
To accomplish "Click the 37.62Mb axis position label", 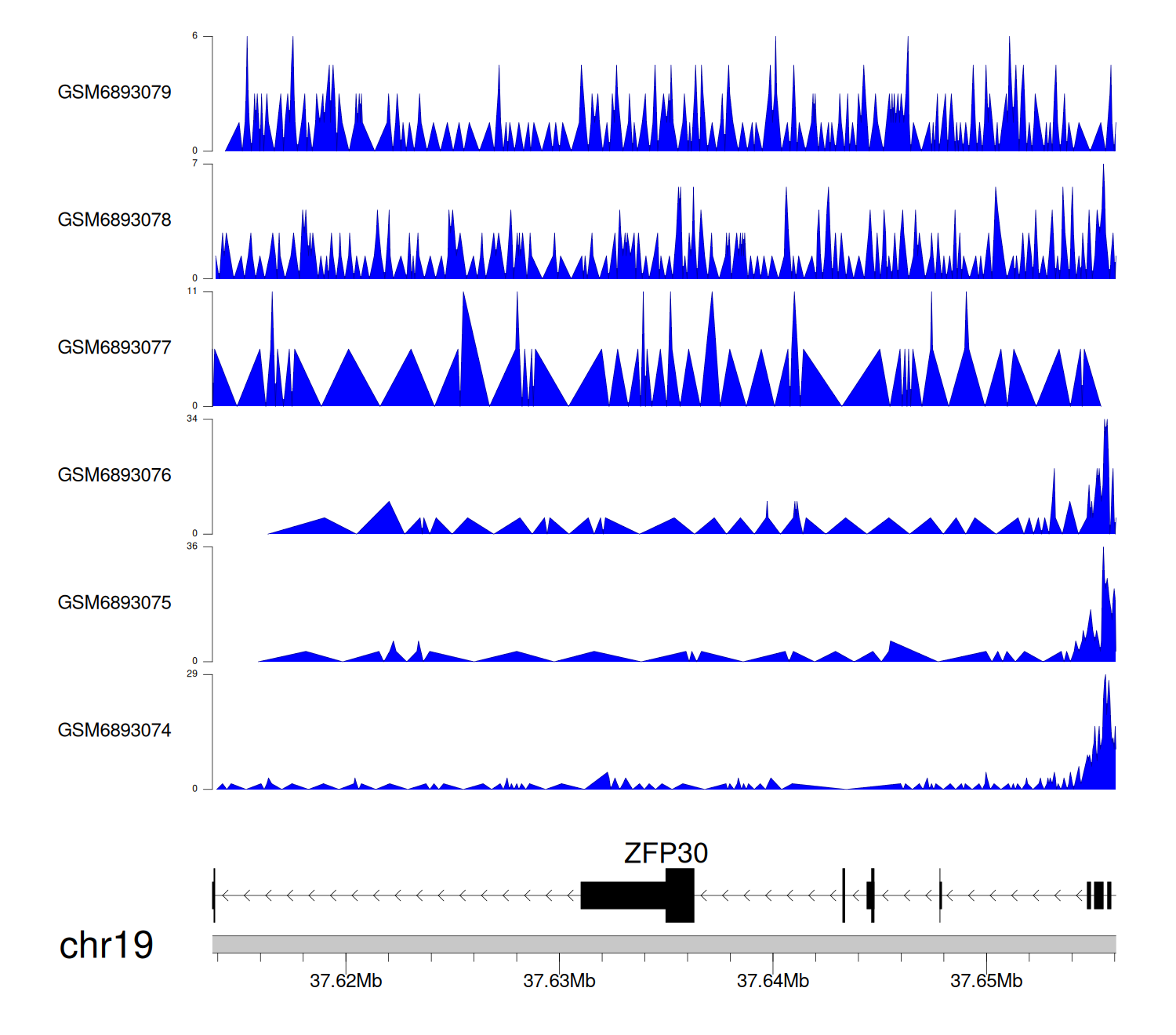I will [346, 982].
